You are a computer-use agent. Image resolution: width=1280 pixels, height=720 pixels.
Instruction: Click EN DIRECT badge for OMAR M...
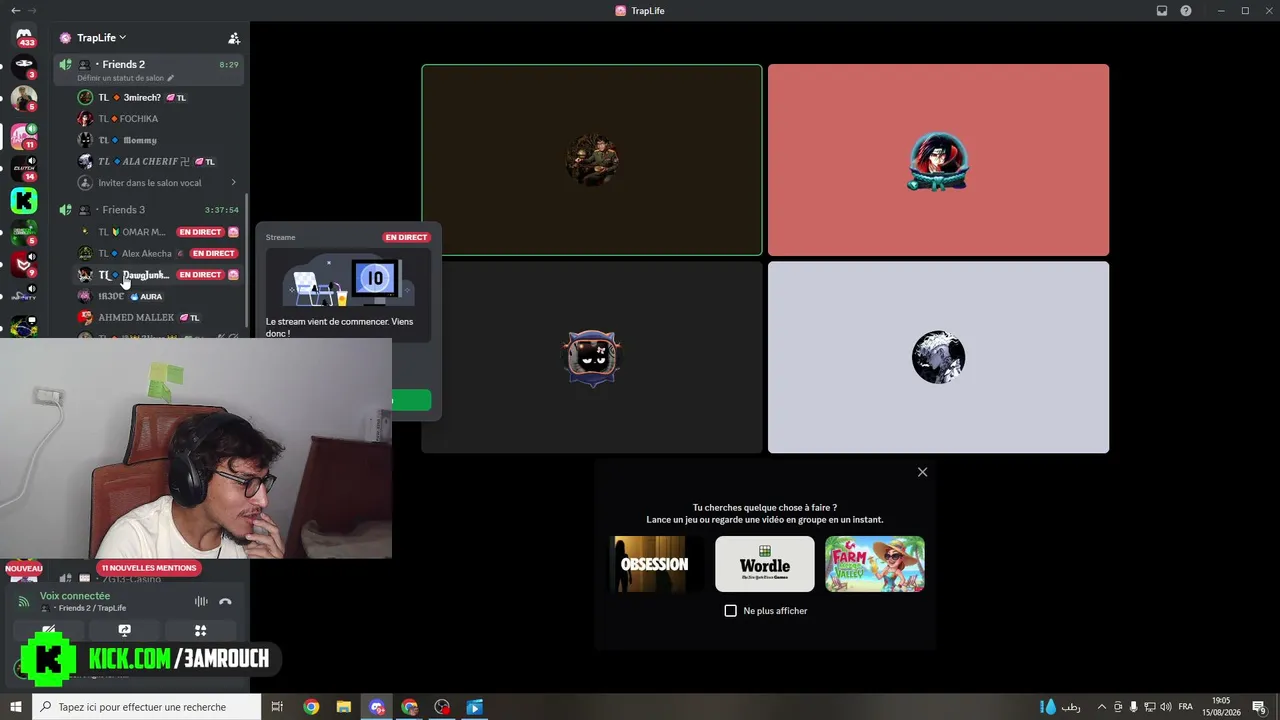tap(200, 232)
